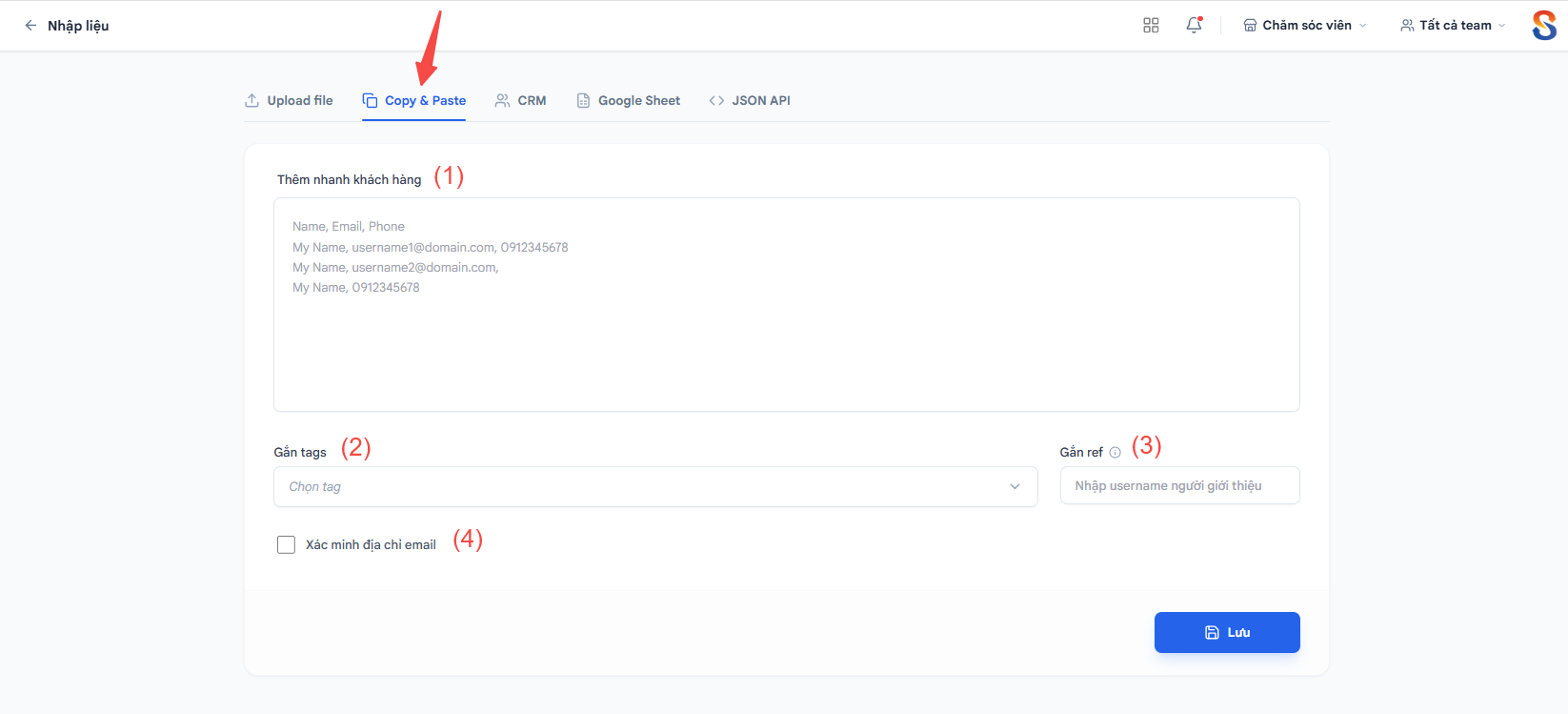Image resolution: width=1568 pixels, height=714 pixels.
Task: Open the Tất cả team dropdown
Action: (x=1453, y=26)
